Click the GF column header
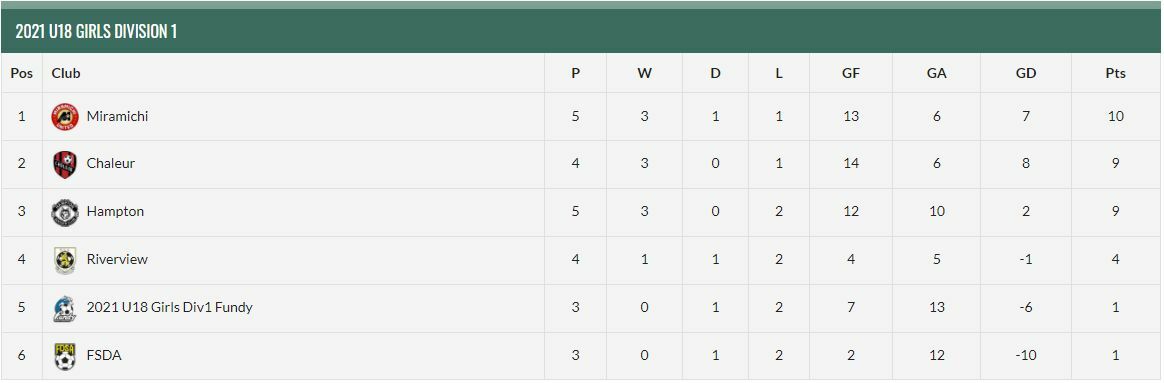The width and height of the screenshot is (1164, 383). [851, 73]
